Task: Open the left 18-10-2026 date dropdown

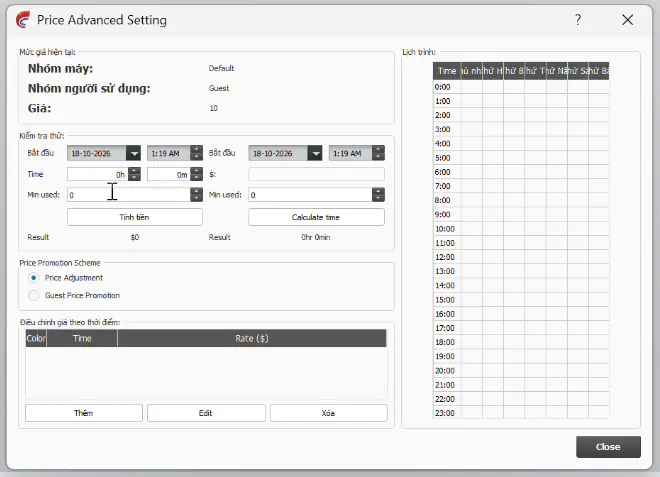Action: [134, 153]
